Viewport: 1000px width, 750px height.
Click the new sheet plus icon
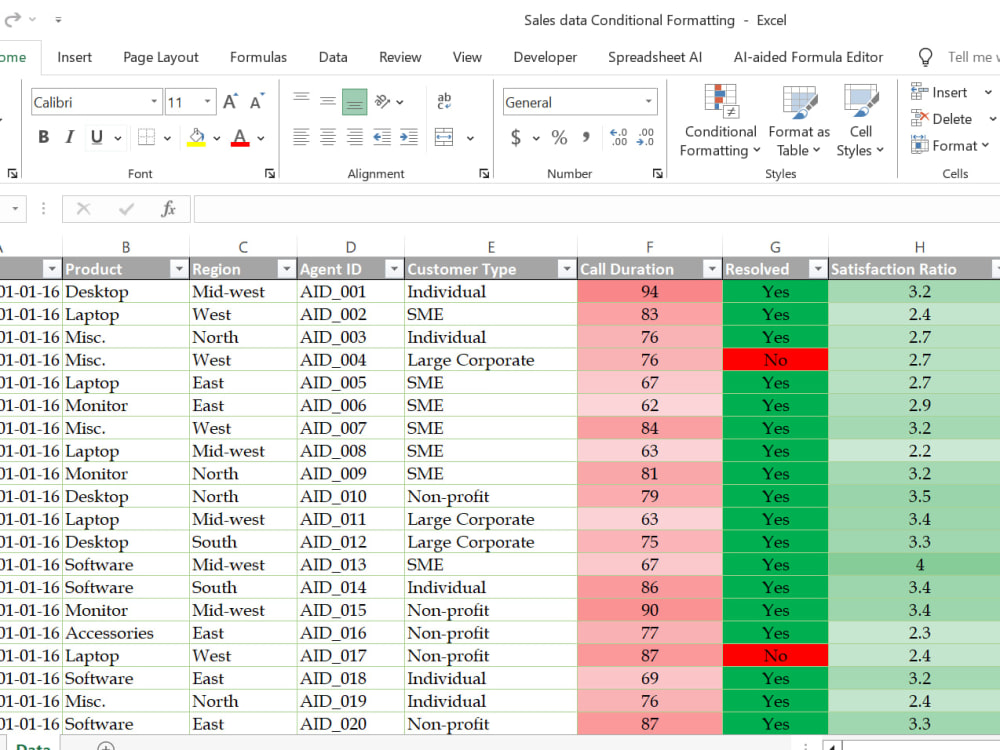coord(106,746)
